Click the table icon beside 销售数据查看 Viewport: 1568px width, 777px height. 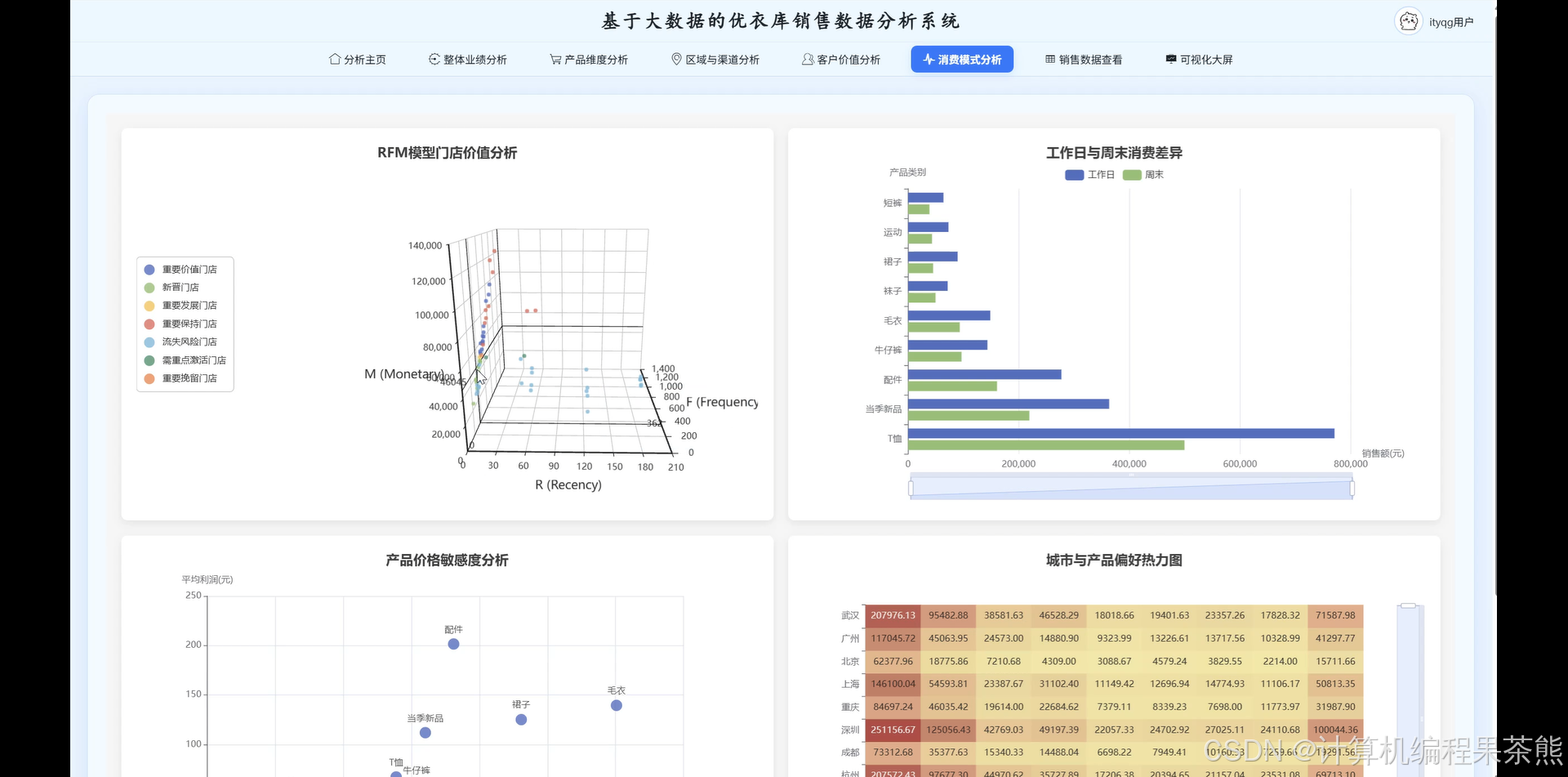point(1050,59)
